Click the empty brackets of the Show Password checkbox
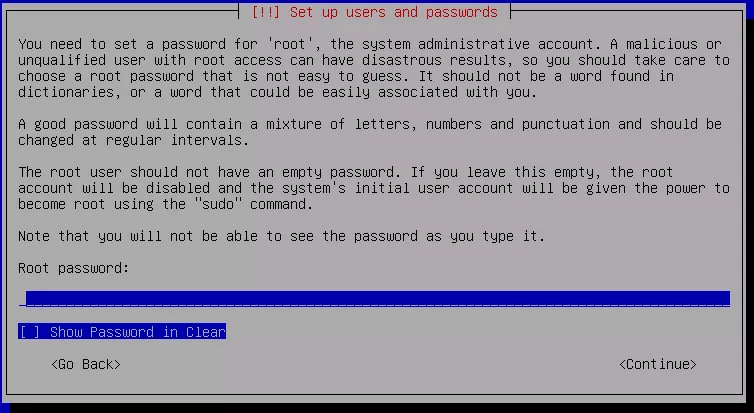The height and width of the screenshot is (413, 754). [30, 332]
